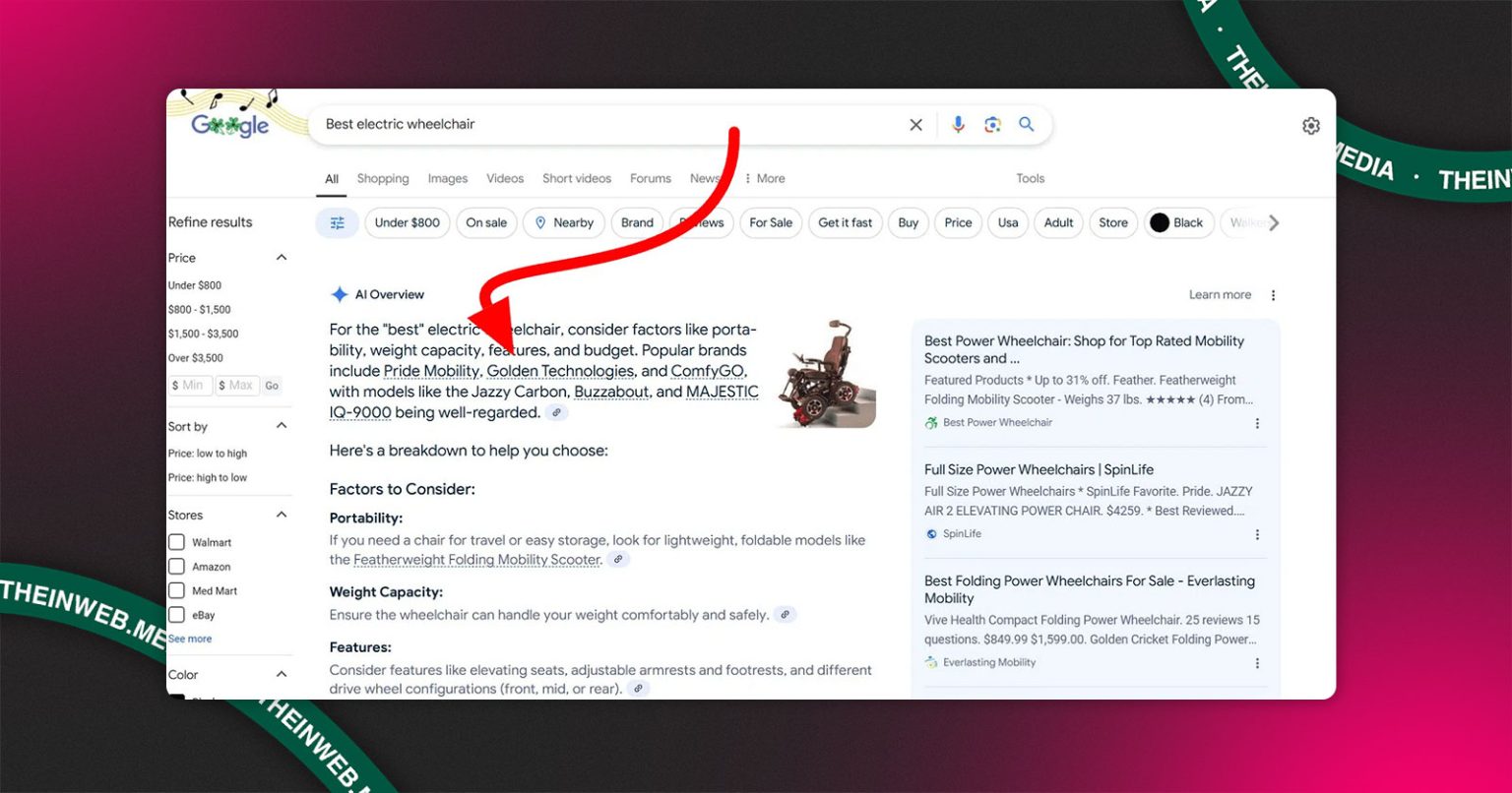This screenshot has height=793, width=1512.
Task: Open three-dot menu for SpinLife result
Action: click(1257, 535)
